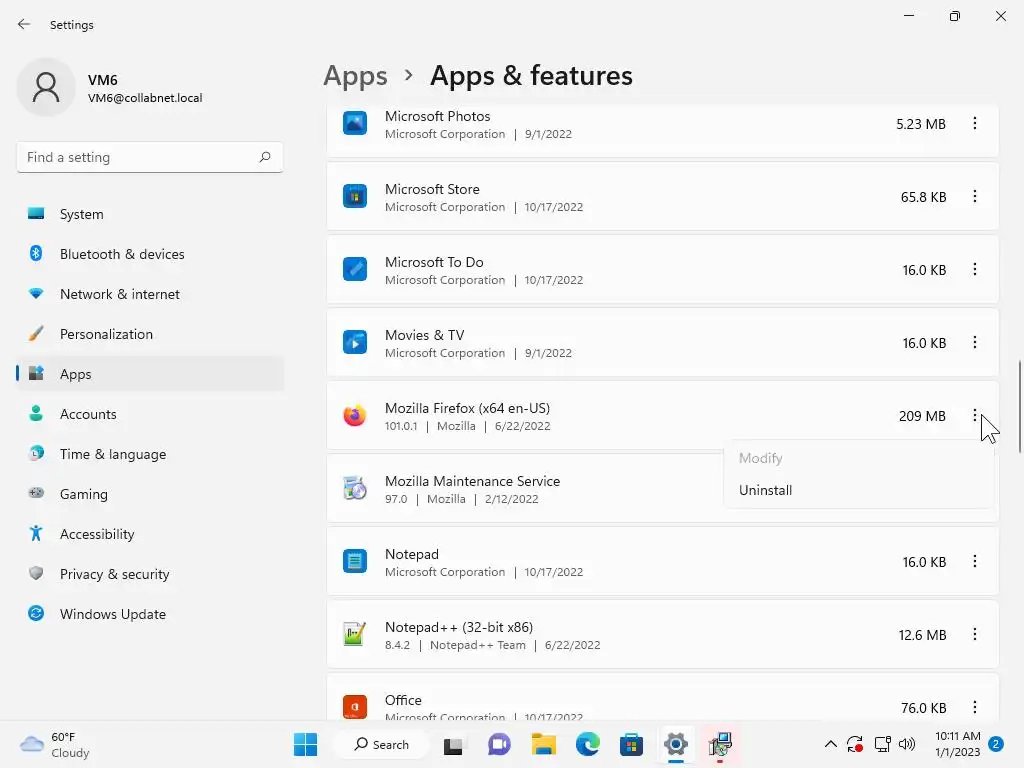Click the VM6@collabnet.local account text
This screenshot has height=768, width=1024.
coord(145,98)
